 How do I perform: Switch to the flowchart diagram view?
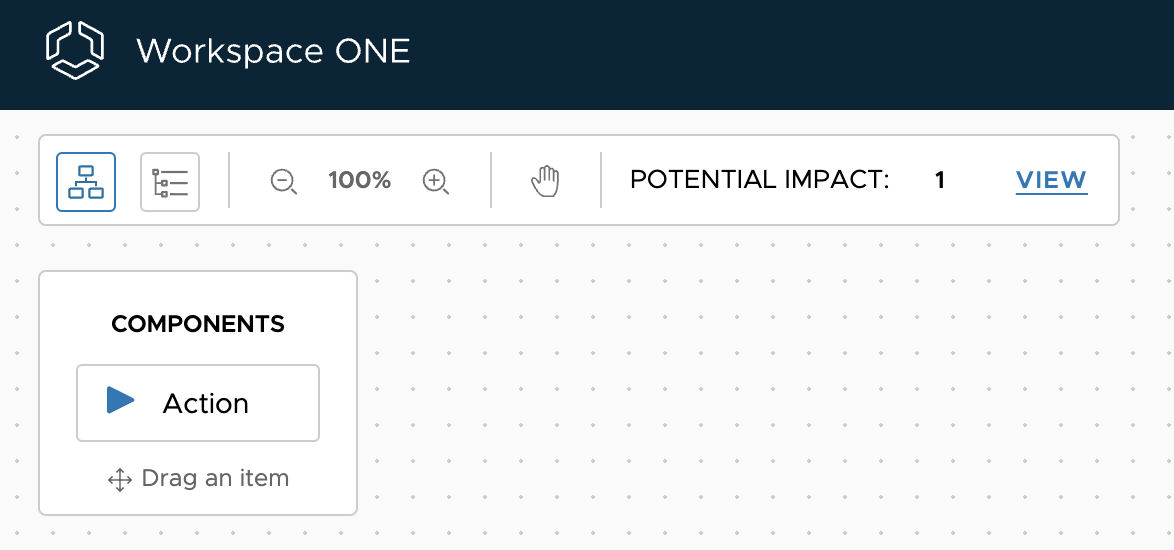pyautogui.click(x=86, y=182)
